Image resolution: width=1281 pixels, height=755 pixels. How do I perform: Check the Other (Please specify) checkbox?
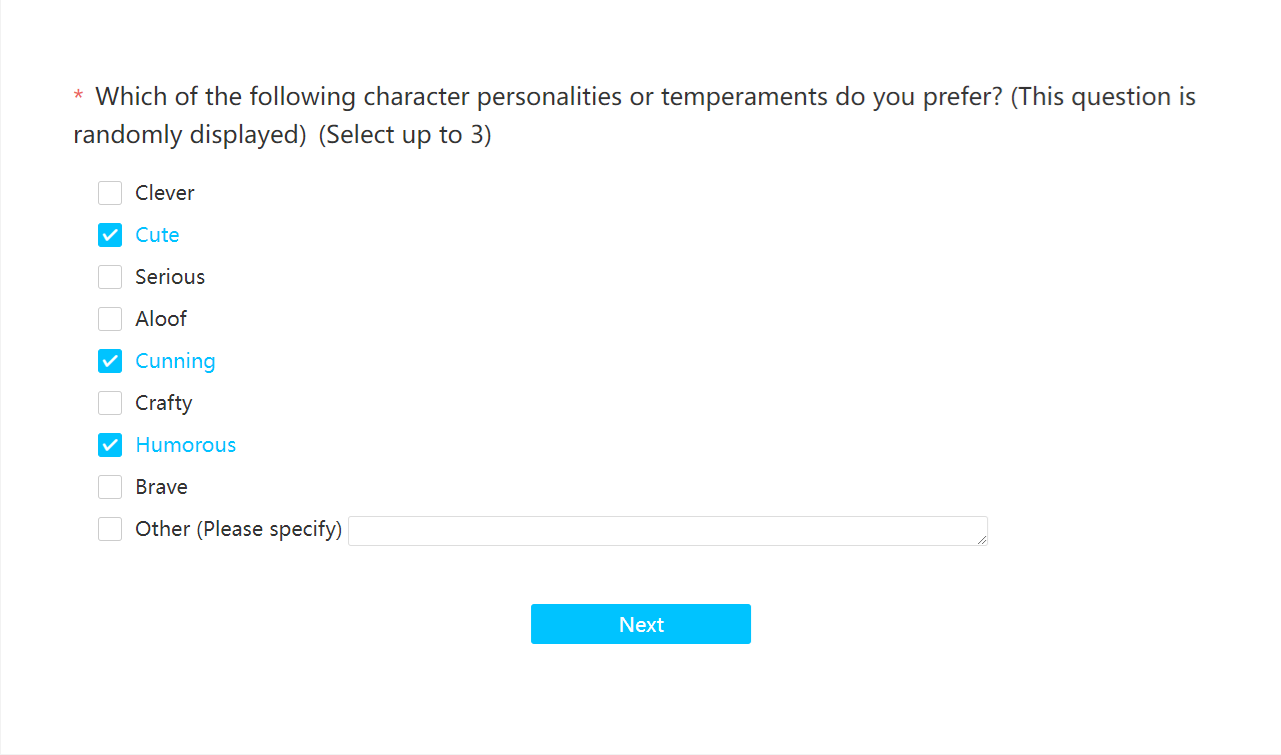pos(110,529)
